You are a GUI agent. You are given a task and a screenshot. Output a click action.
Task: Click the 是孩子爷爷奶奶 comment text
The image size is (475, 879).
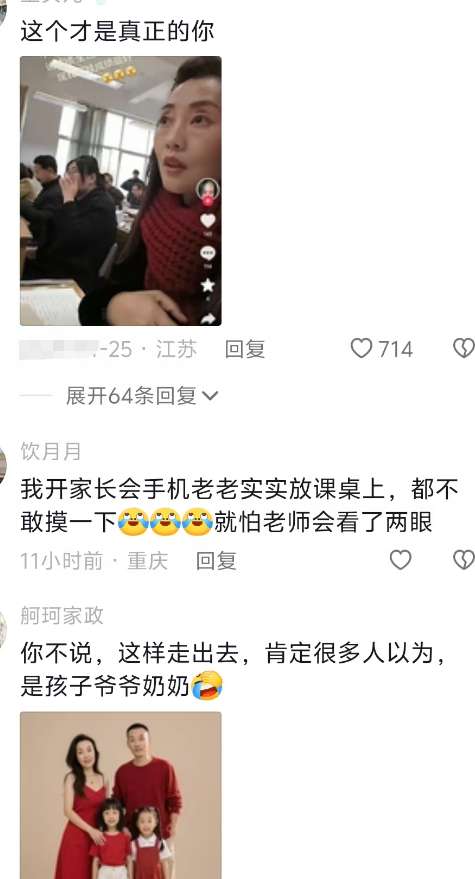(x=105, y=687)
